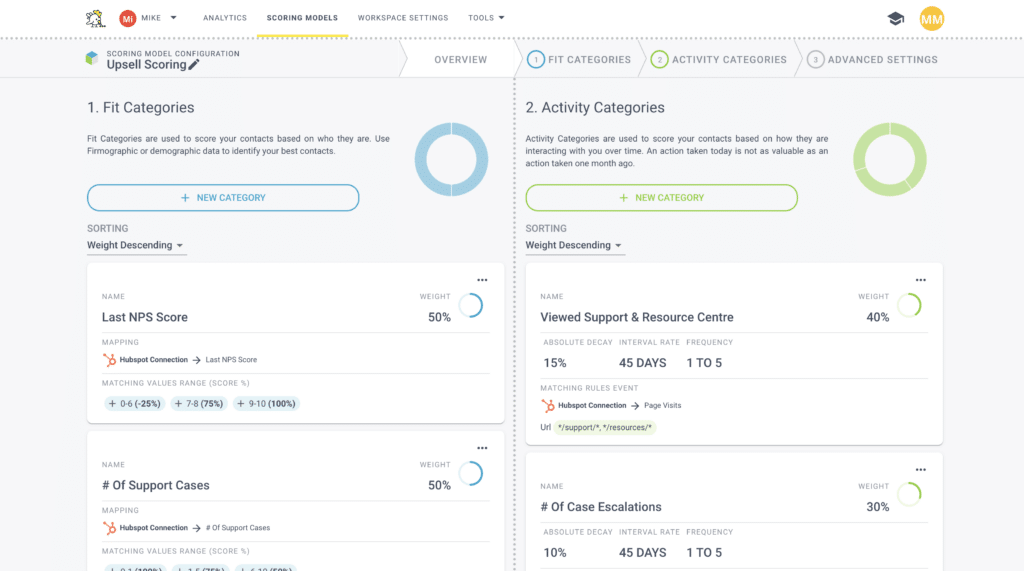This screenshot has width=1024, height=571.
Task: Click Hubspot icon in # Of Support Cases mapping
Action: pyautogui.click(x=109, y=528)
